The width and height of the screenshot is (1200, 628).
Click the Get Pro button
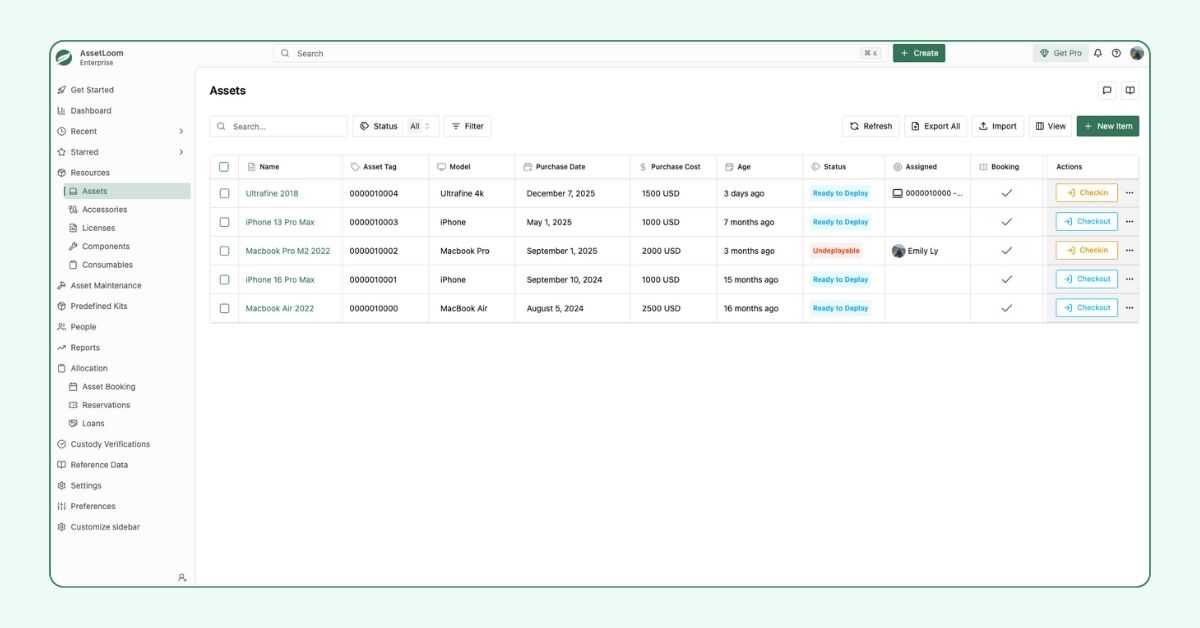1060,53
